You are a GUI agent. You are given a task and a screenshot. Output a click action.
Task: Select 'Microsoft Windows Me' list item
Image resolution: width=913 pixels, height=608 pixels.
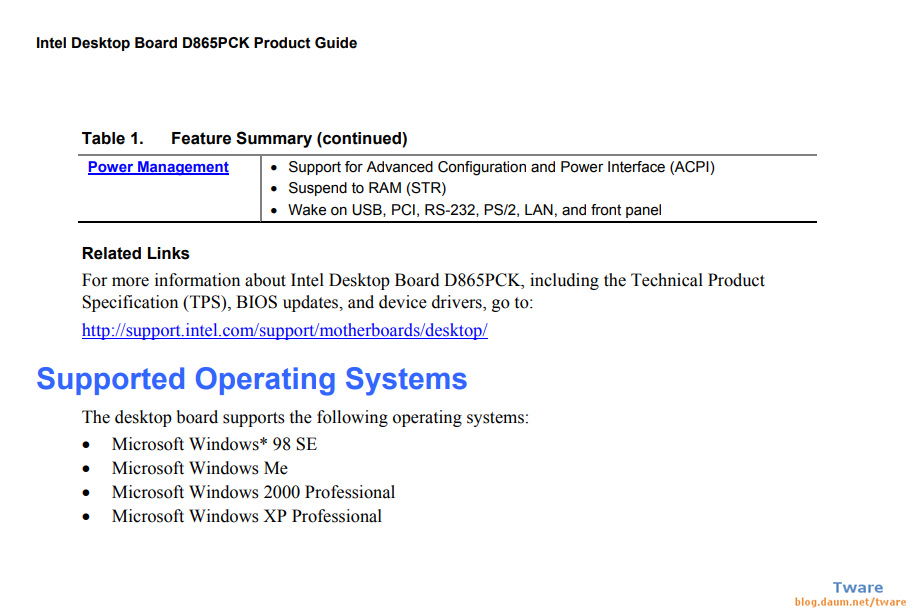click(200, 468)
